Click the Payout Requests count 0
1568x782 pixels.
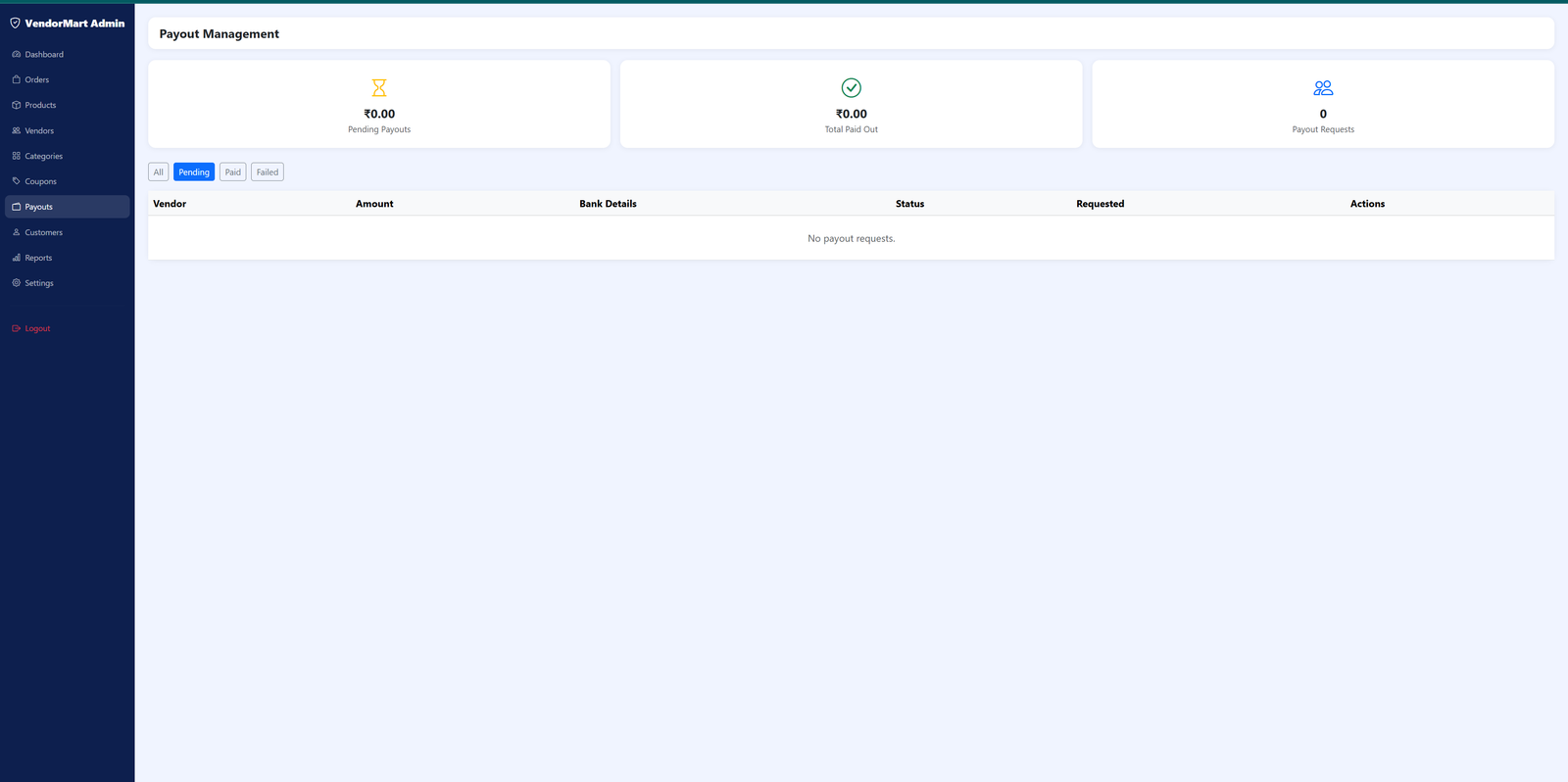tap(1323, 114)
